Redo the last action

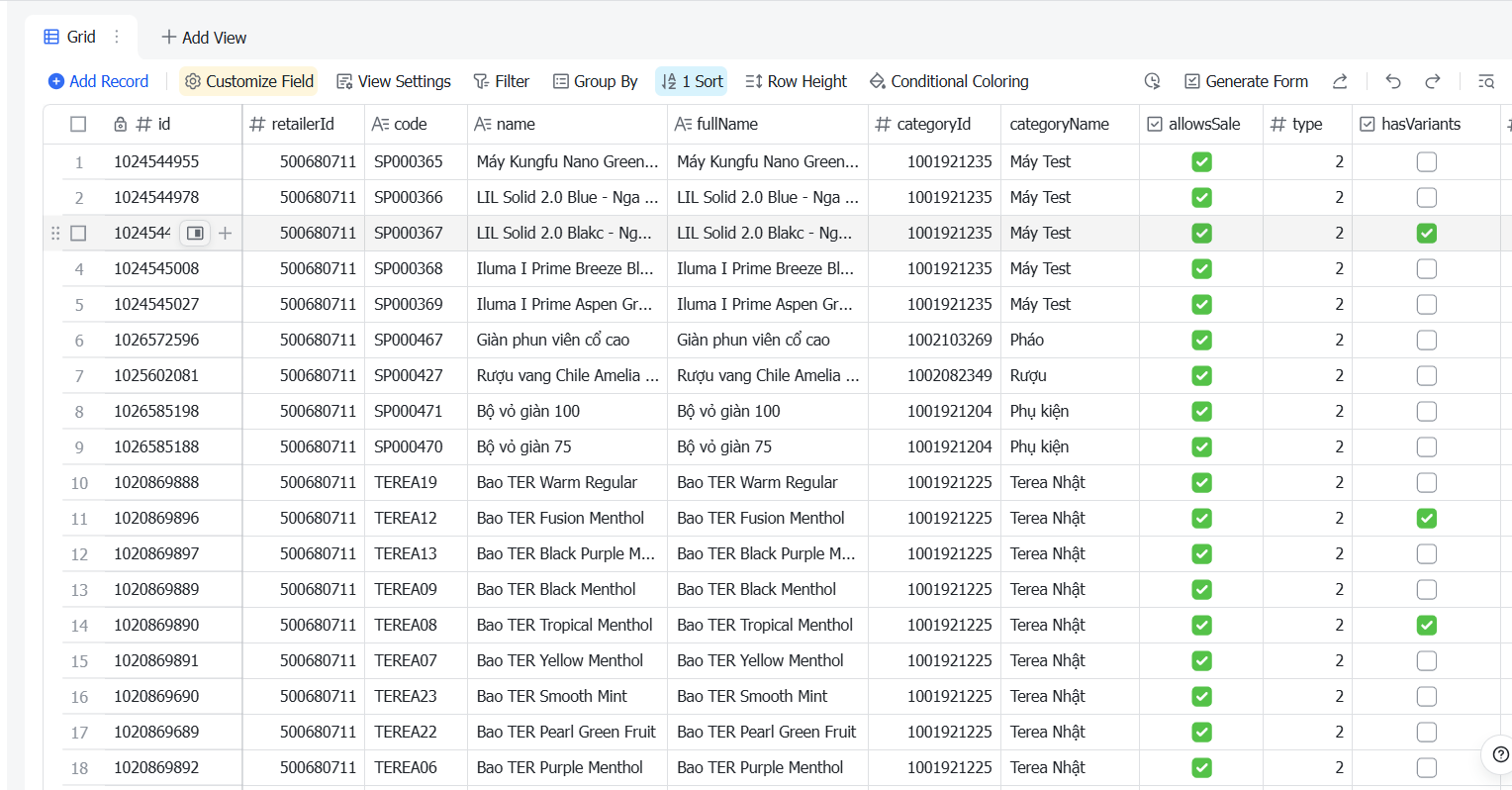pyautogui.click(x=1433, y=81)
